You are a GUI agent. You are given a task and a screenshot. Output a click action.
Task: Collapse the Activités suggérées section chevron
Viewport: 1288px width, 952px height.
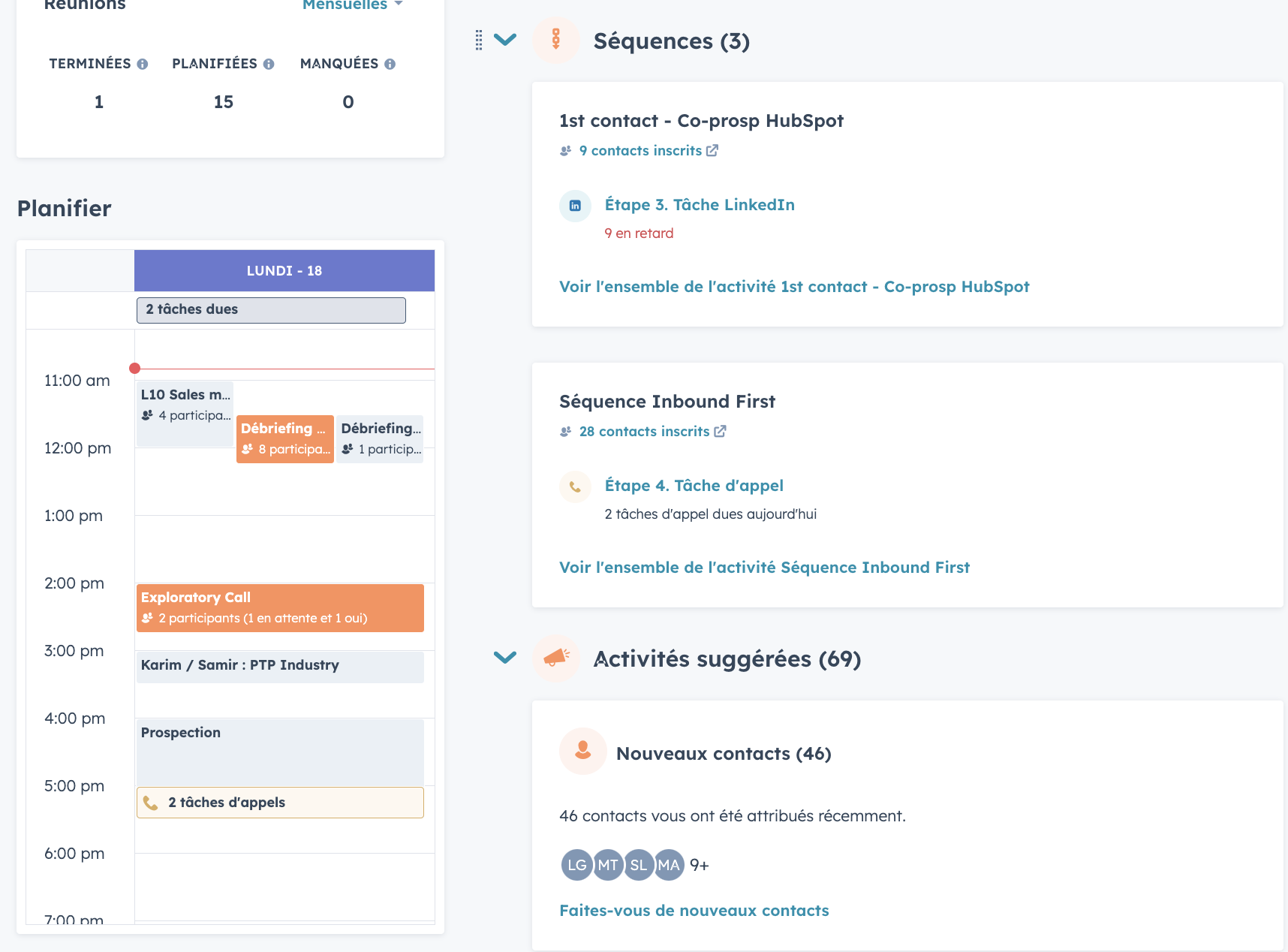tap(505, 658)
